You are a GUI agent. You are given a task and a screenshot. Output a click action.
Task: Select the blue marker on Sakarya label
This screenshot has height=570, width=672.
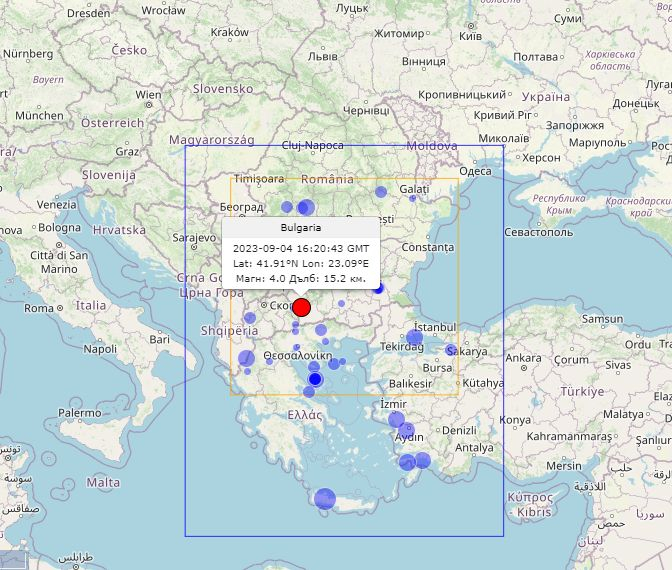point(451,350)
